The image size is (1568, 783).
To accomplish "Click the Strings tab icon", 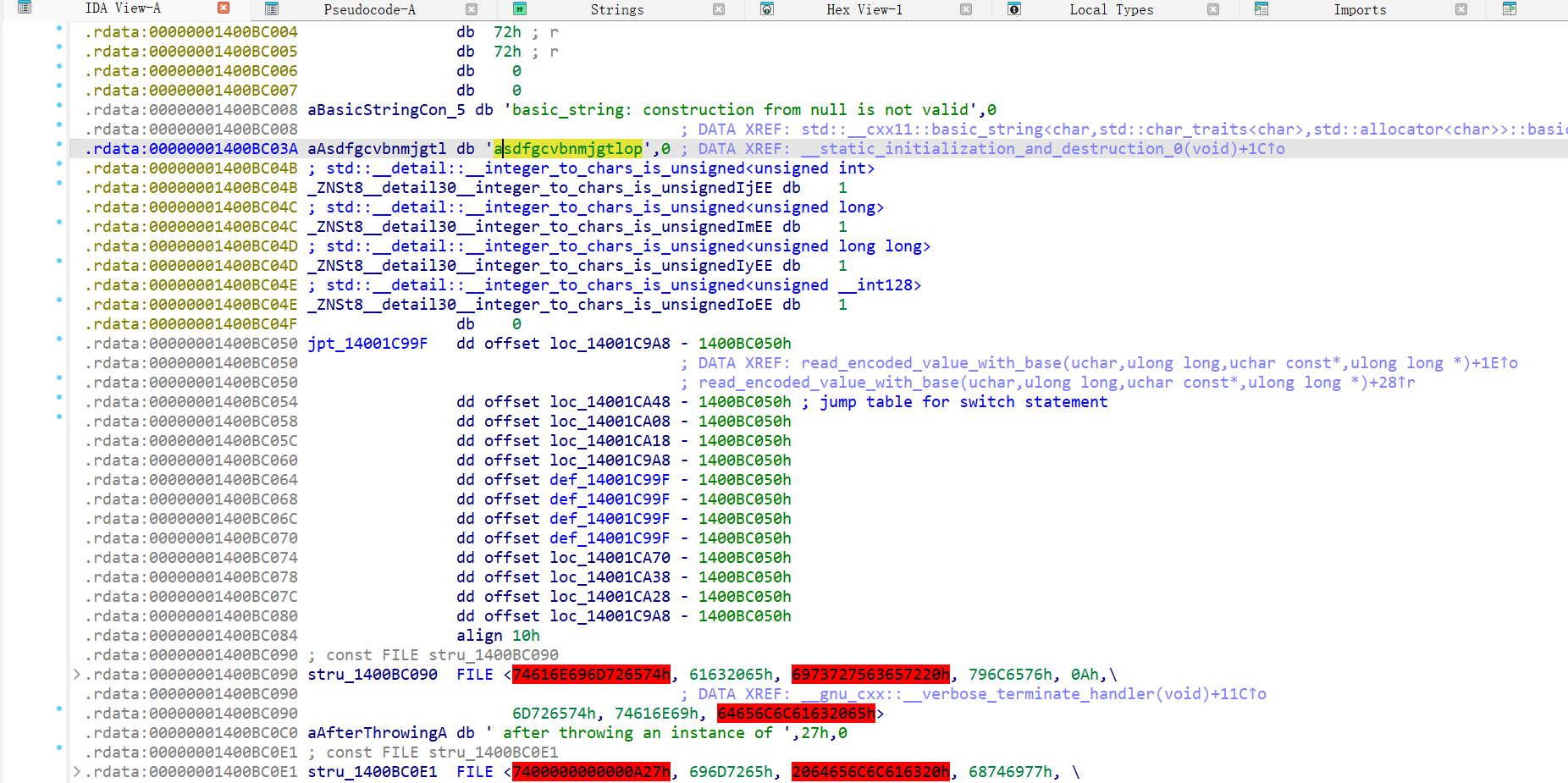I will coord(520,9).
